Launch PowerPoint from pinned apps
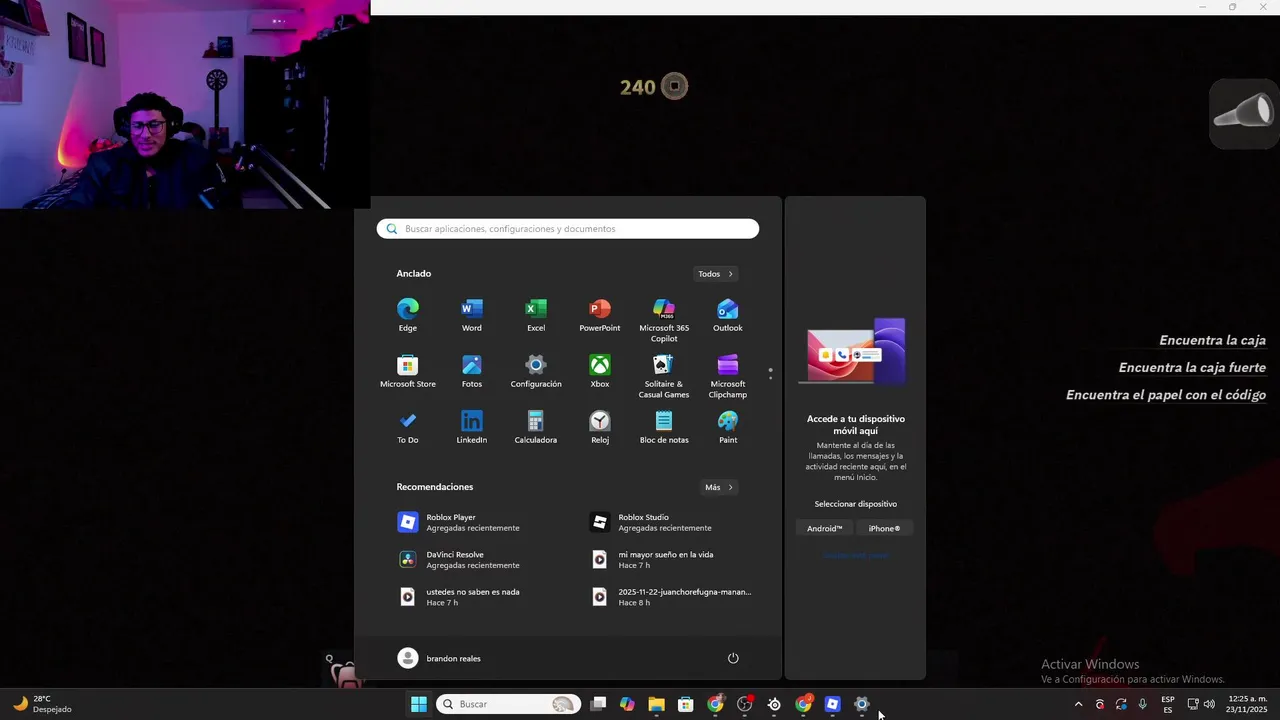The height and width of the screenshot is (720, 1280). (600, 315)
